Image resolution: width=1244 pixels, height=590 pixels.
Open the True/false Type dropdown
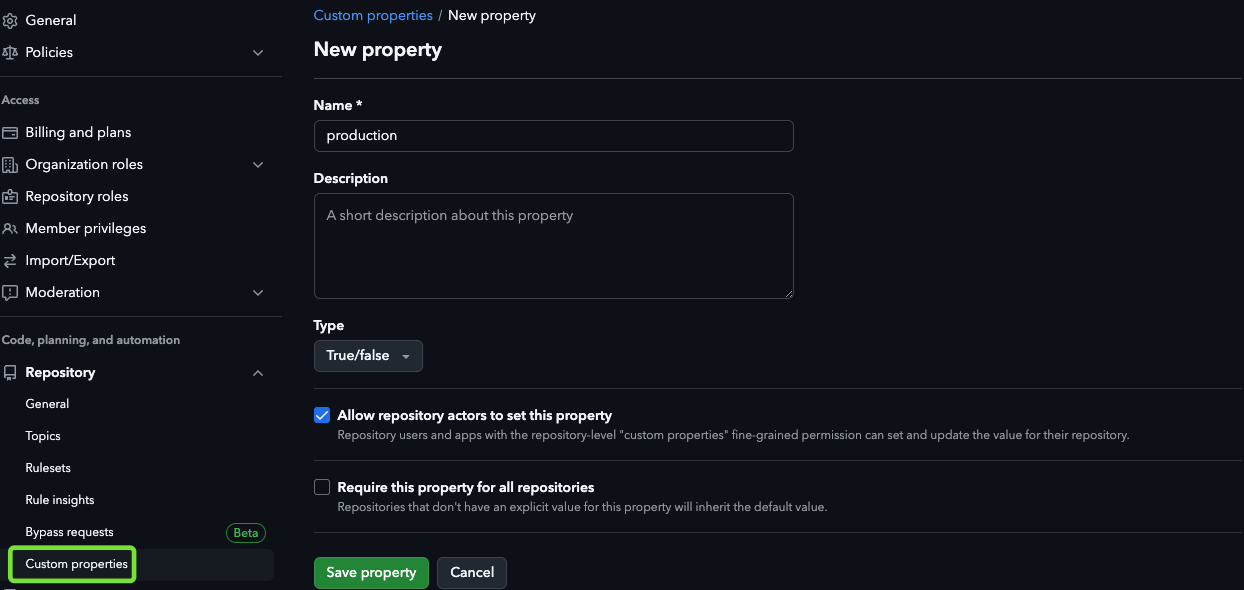[x=368, y=356]
